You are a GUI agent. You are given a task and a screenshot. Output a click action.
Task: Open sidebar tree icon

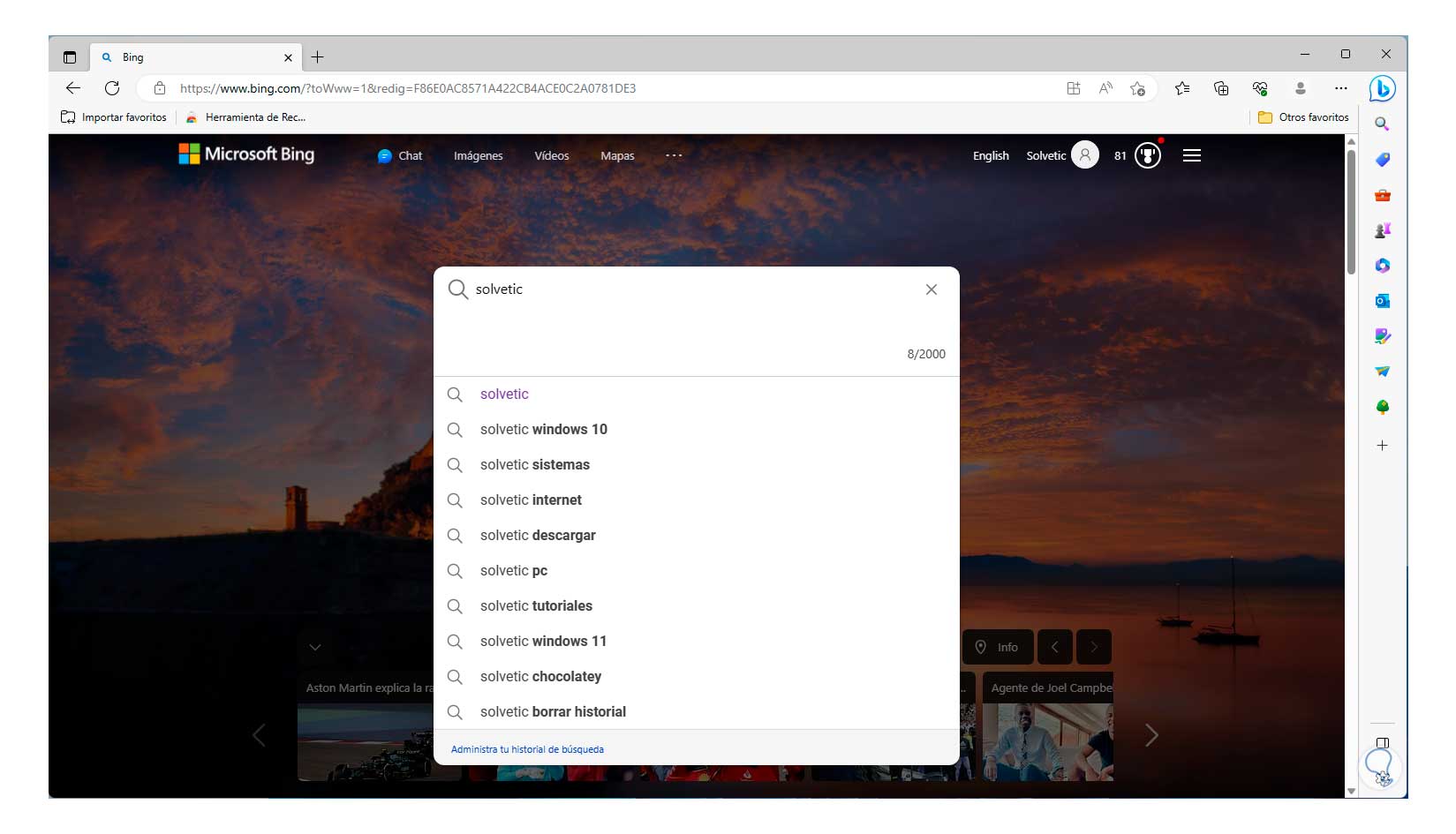pos(1383,407)
